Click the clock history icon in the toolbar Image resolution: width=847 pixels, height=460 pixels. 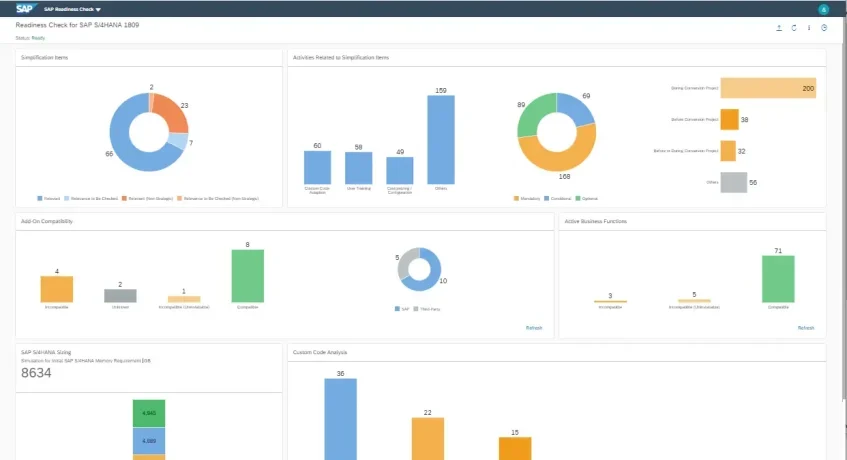pos(824,28)
